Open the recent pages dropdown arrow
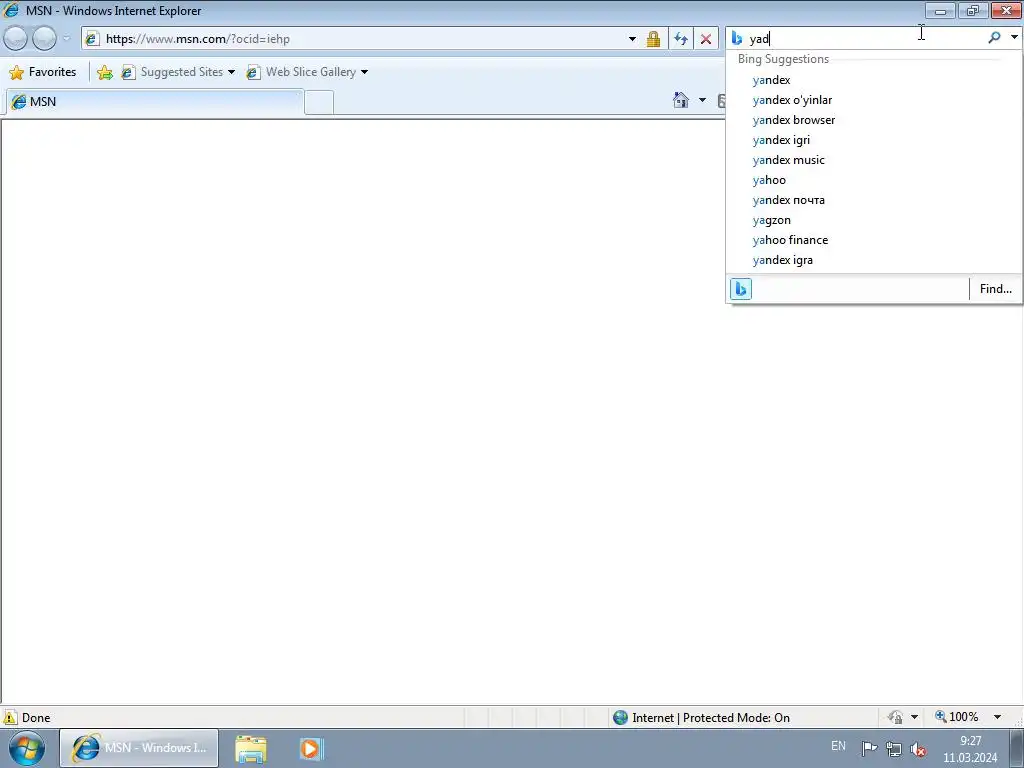Viewport: 1024px width, 768px height. point(66,39)
